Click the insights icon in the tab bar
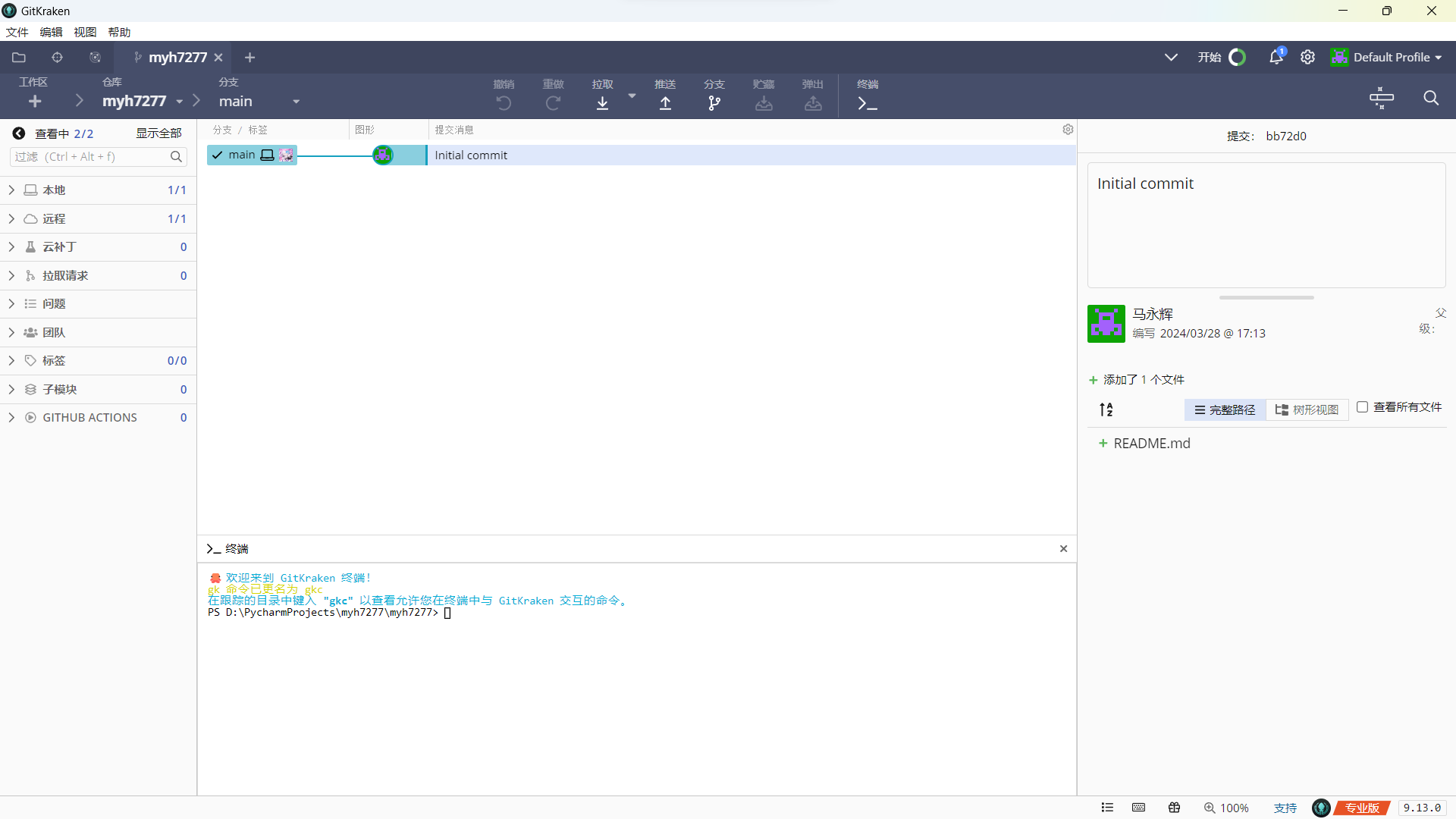The width and height of the screenshot is (1456, 819). coord(95,58)
